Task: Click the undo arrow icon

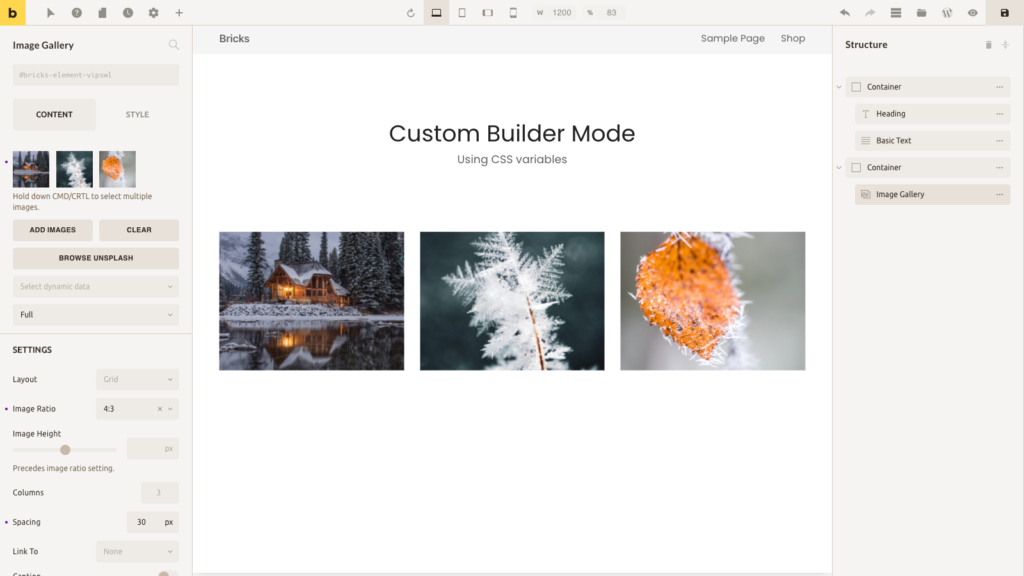Action: 845,13
